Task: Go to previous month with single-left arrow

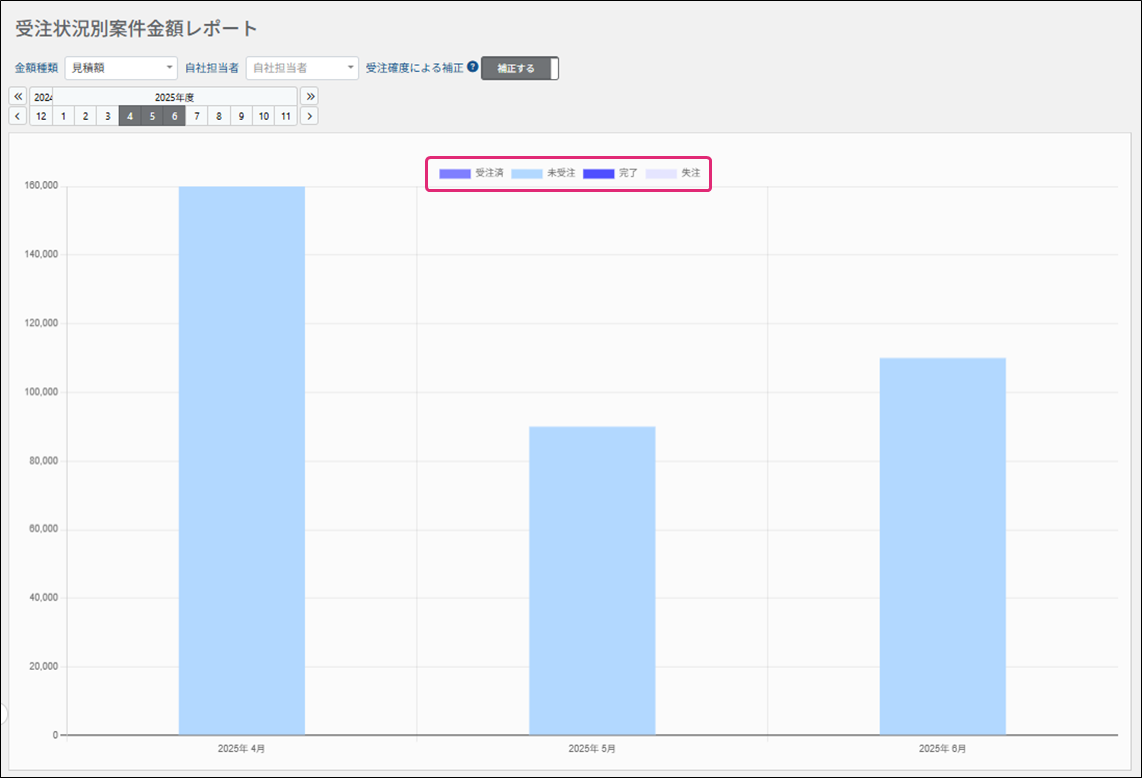Action: coord(18,116)
